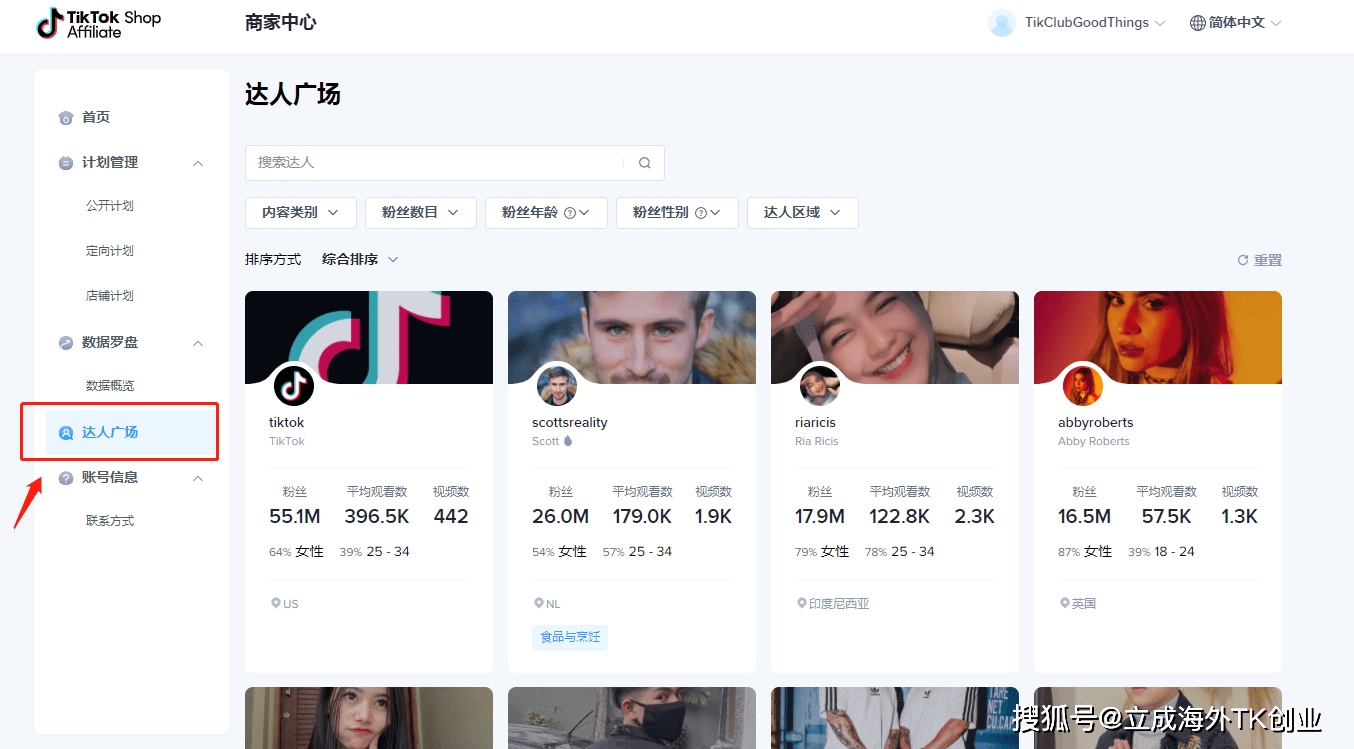Click the 122.8K average views value

click(900, 517)
